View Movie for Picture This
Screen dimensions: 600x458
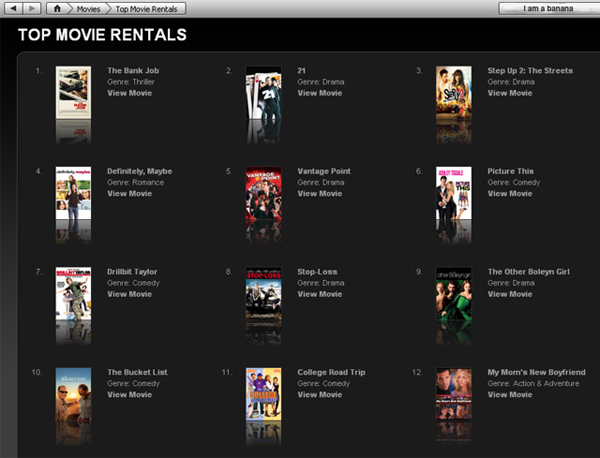click(510, 194)
